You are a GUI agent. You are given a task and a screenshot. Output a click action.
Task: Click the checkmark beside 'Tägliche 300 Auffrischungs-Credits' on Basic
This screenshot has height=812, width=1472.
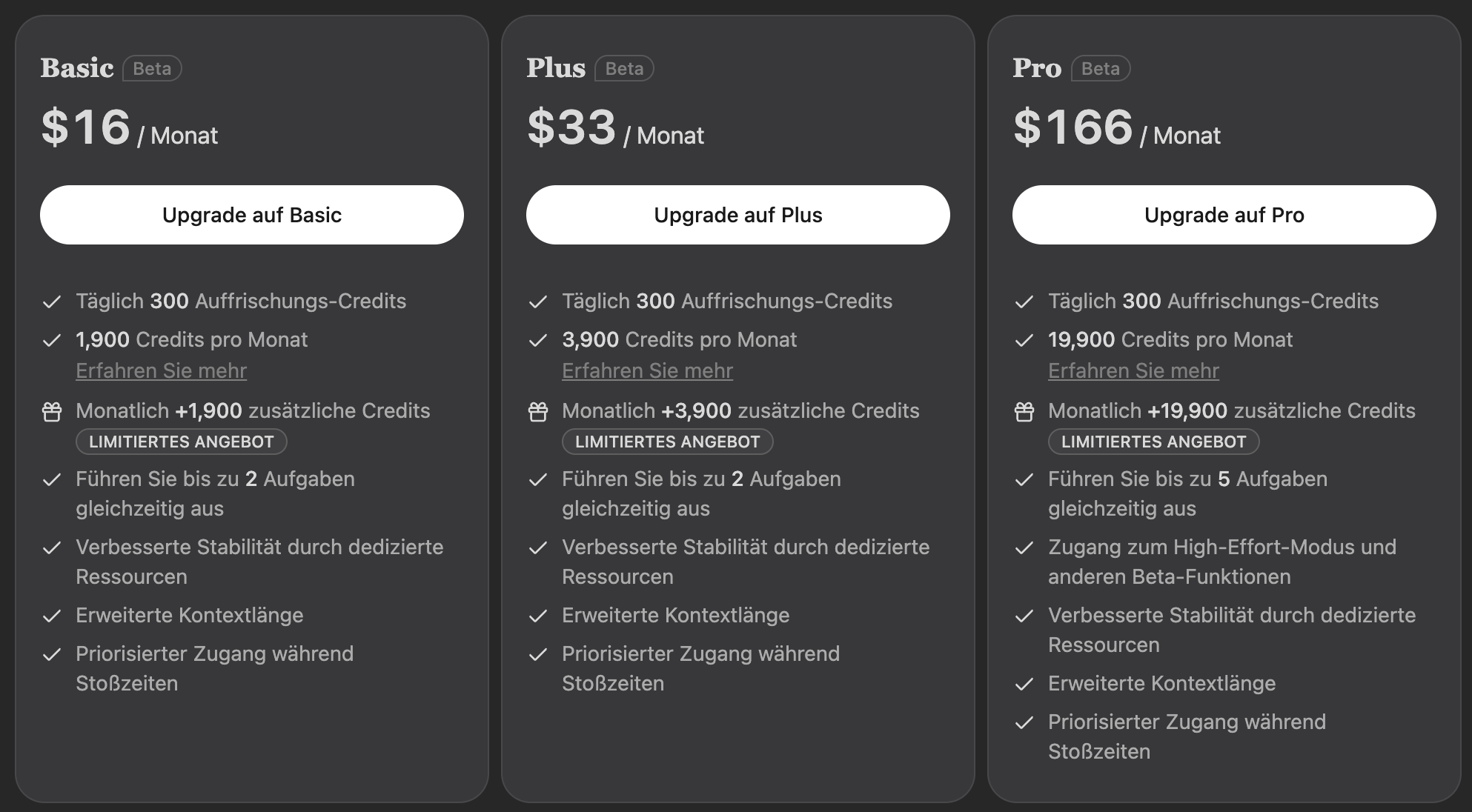(x=53, y=302)
